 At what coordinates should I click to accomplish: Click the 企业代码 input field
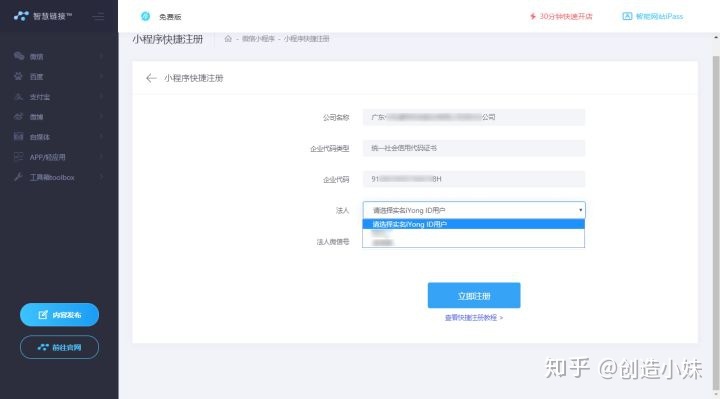pyautogui.click(x=473, y=179)
